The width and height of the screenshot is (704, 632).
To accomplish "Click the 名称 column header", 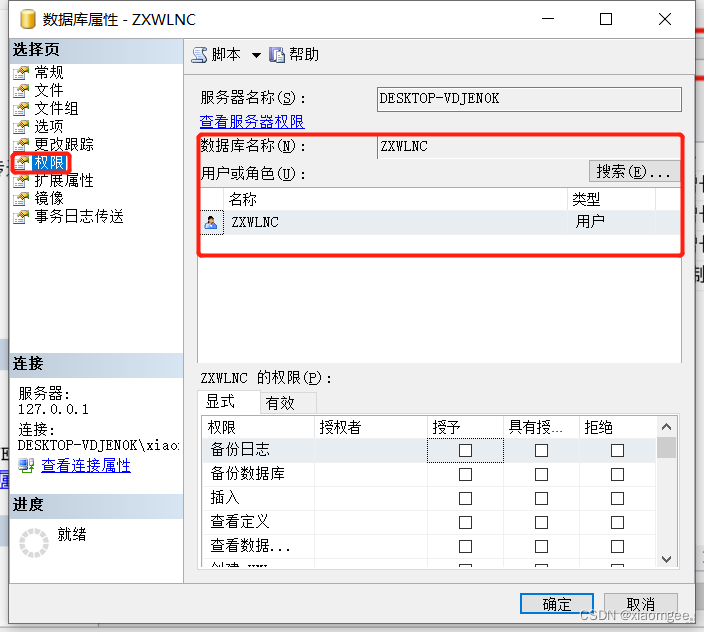I will tap(395, 199).
